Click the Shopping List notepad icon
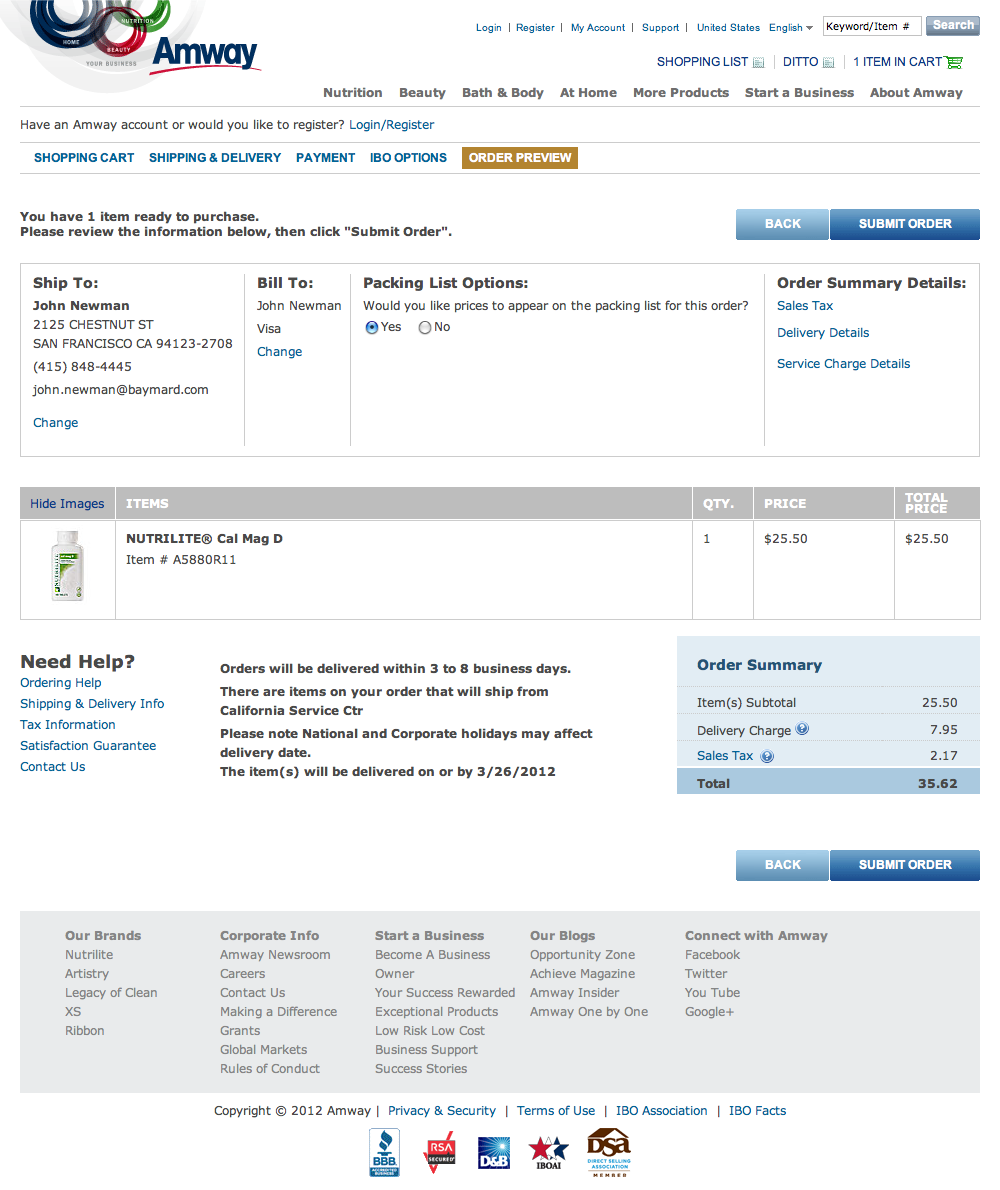 pos(759,61)
